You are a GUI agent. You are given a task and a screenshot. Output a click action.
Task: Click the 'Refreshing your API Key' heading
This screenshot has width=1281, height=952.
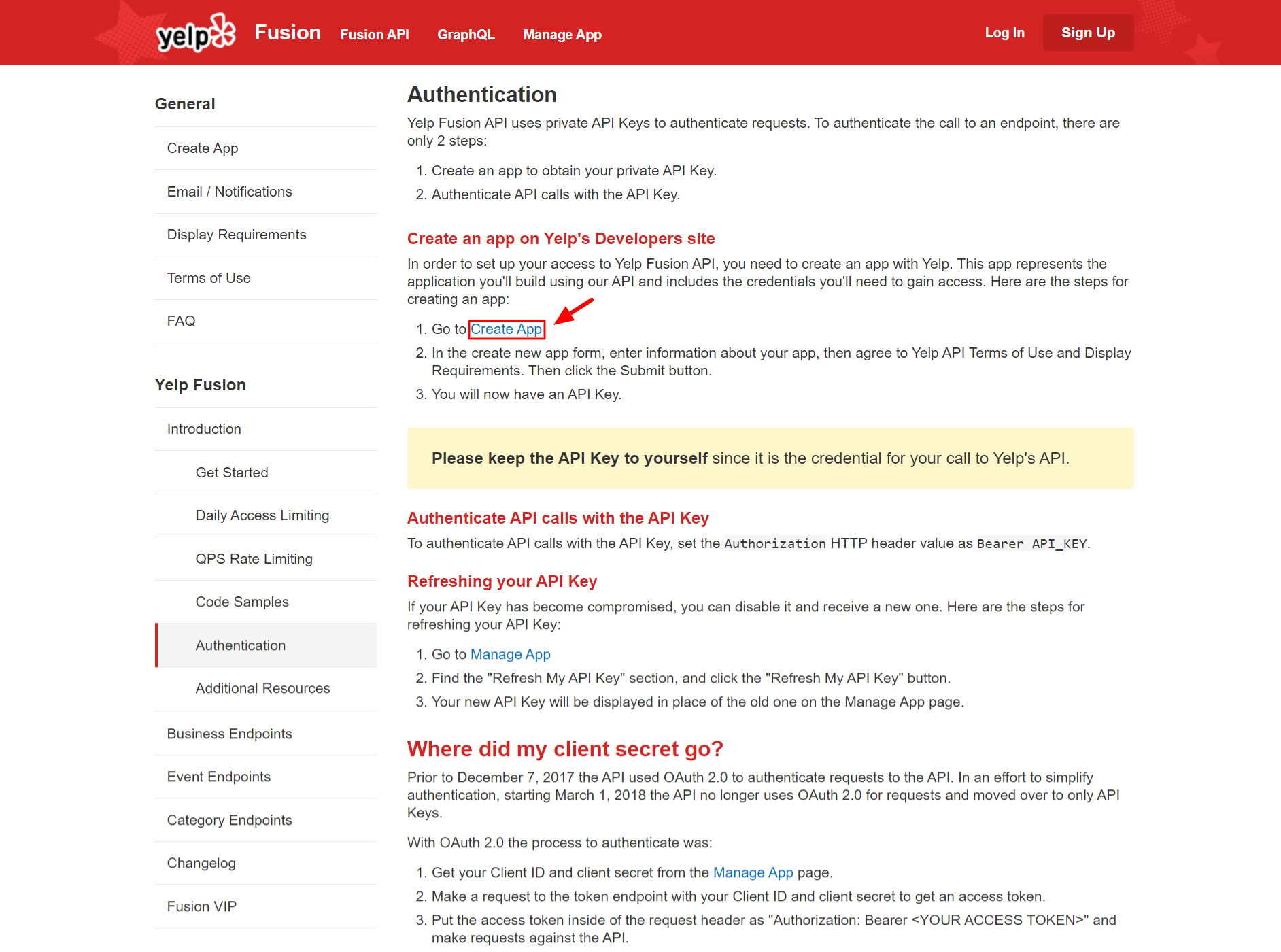pyautogui.click(x=502, y=581)
